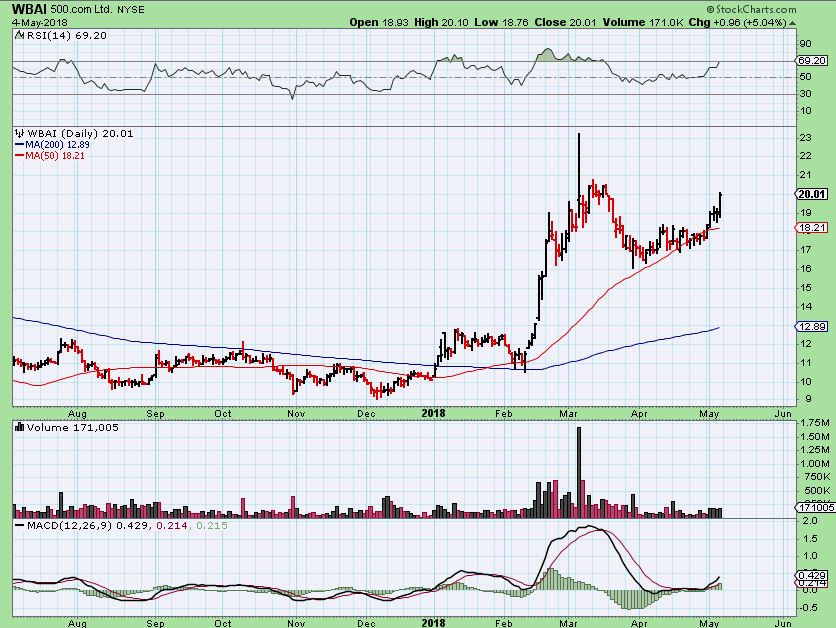Click the 1.75M volume axis label
The width and height of the screenshot is (836, 628).
click(815, 423)
